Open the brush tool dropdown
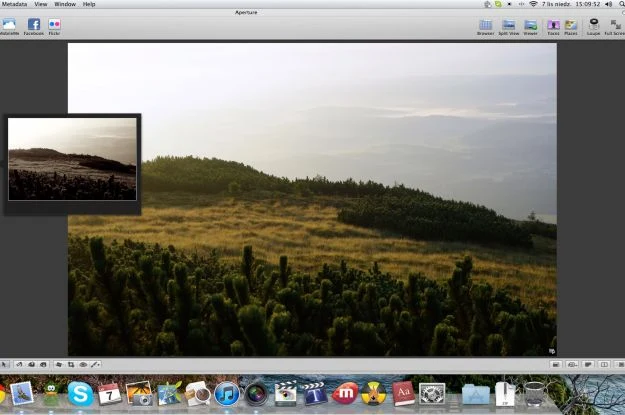 [96, 364]
